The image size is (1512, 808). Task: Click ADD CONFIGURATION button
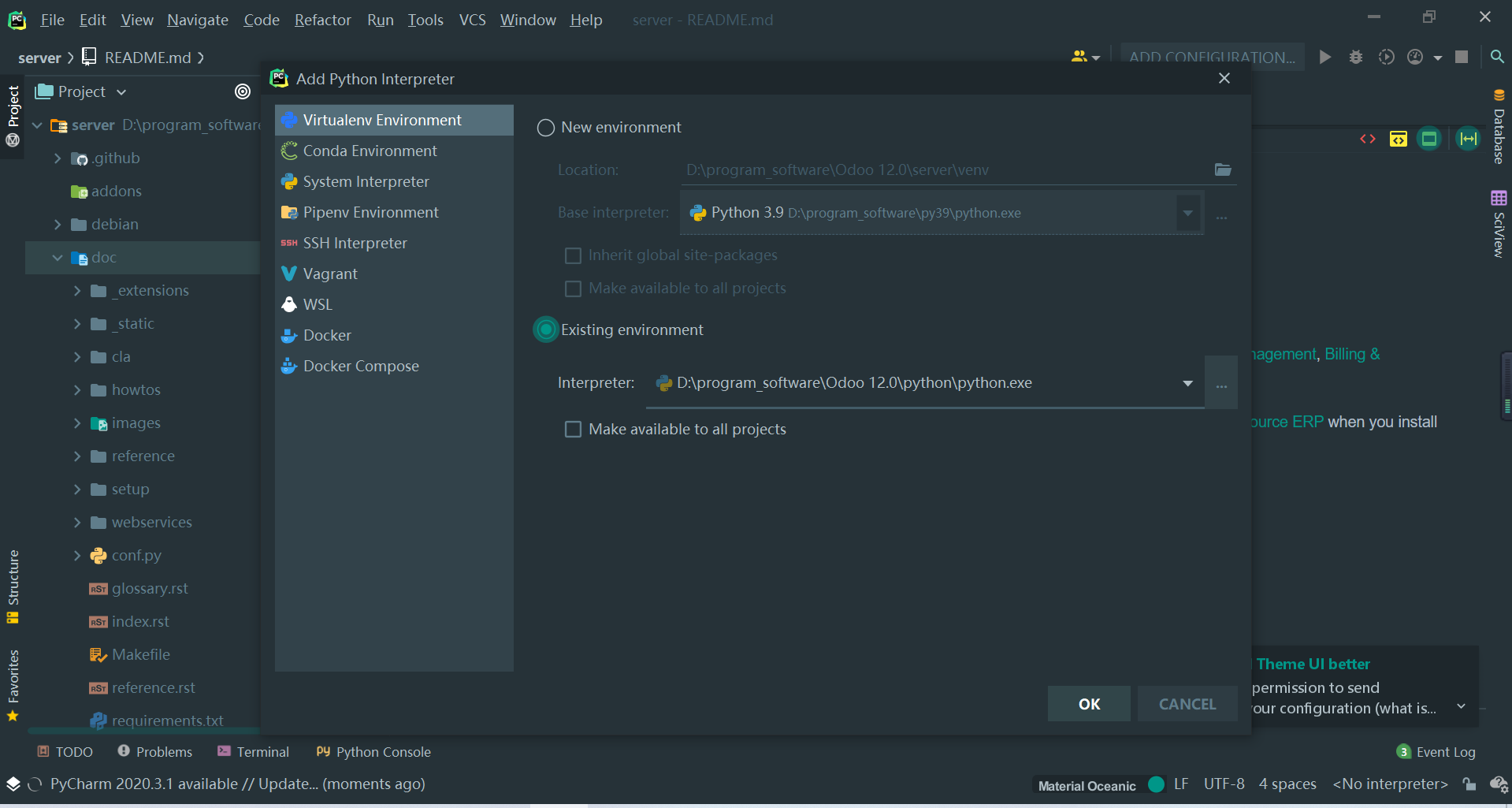click(1212, 57)
